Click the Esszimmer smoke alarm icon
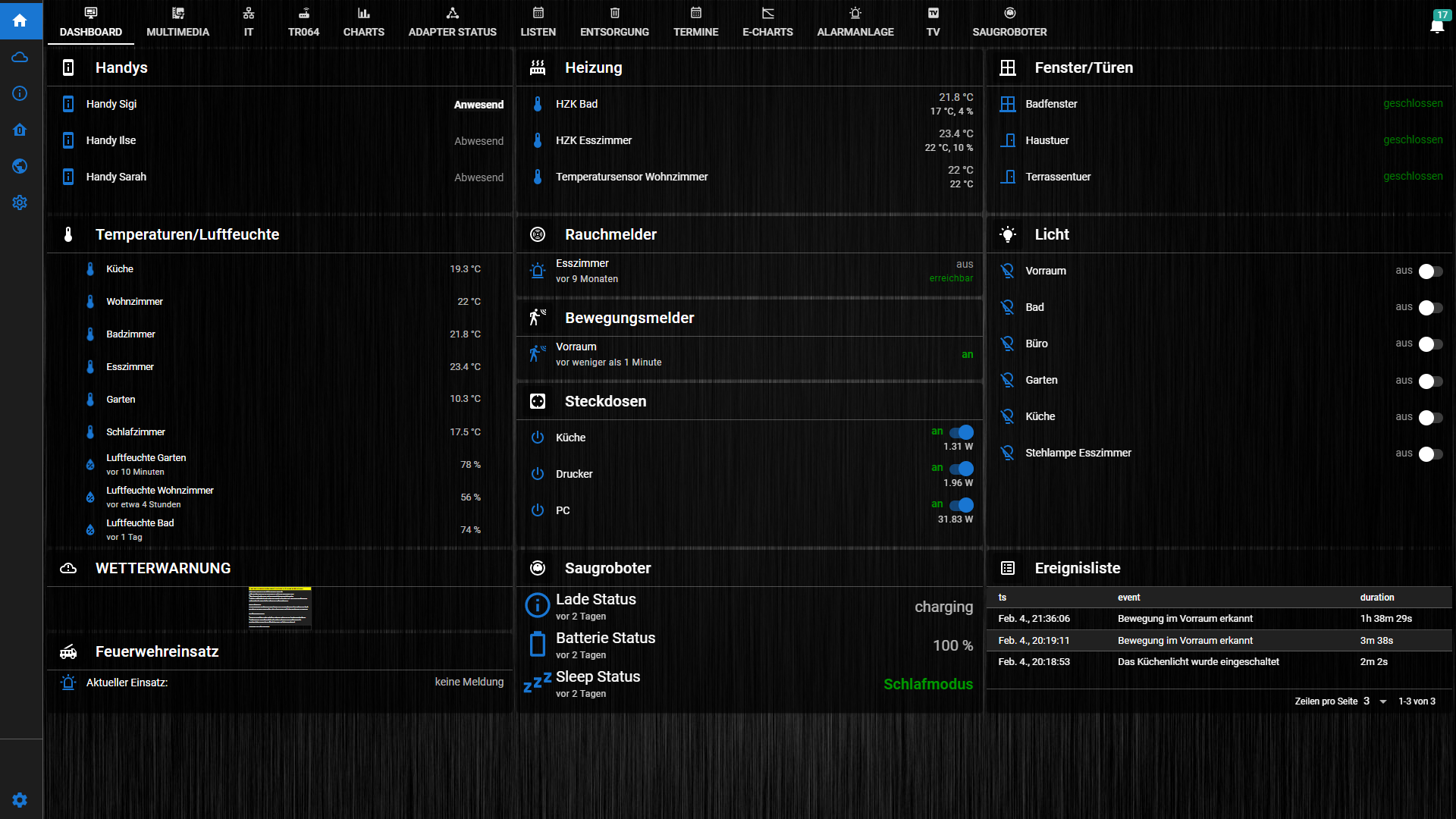 click(x=538, y=271)
